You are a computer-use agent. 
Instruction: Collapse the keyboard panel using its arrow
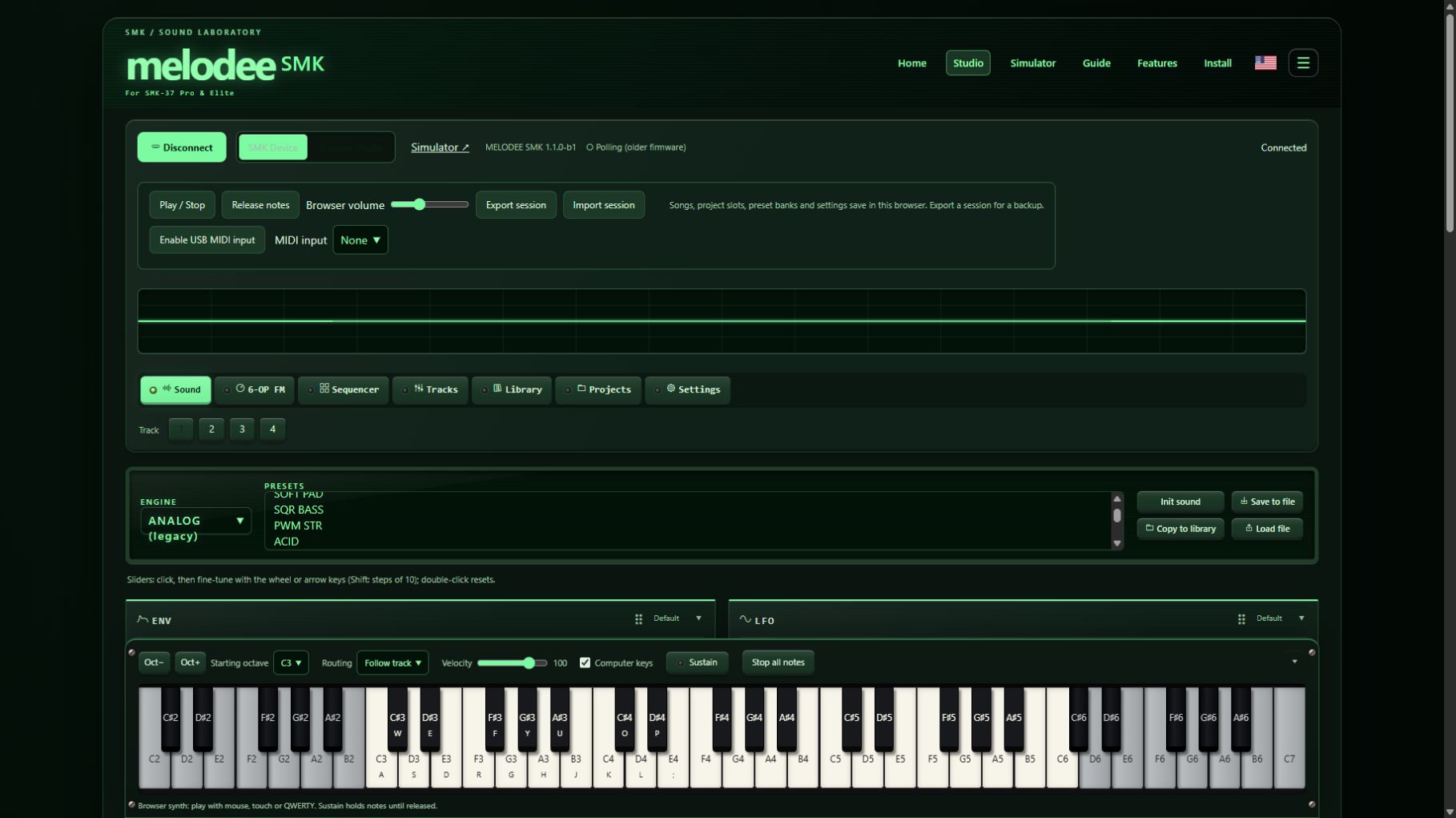coord(1294,662)
